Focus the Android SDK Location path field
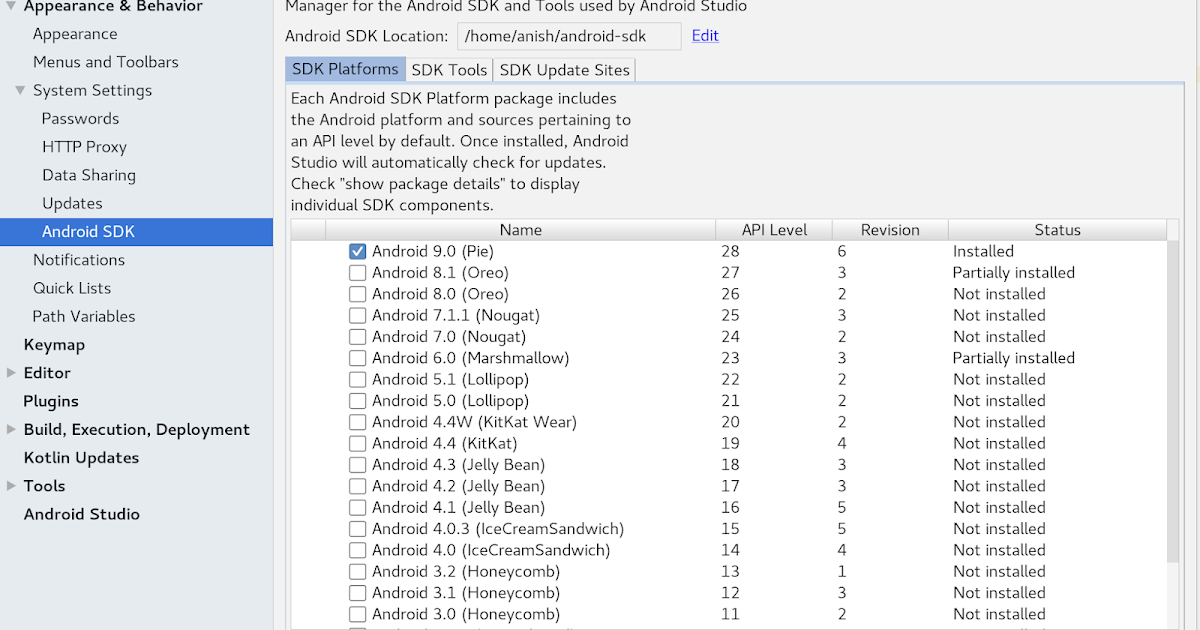 coord(569,36)
